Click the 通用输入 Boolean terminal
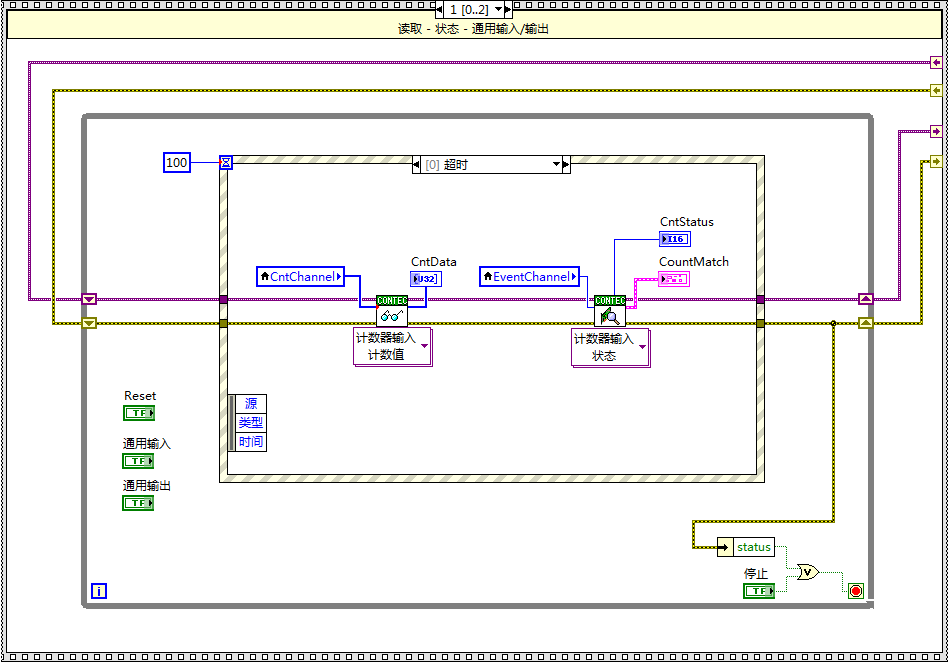Image resolution: width=949 pixels, height=662 pixels. click(x=138, y=461)
